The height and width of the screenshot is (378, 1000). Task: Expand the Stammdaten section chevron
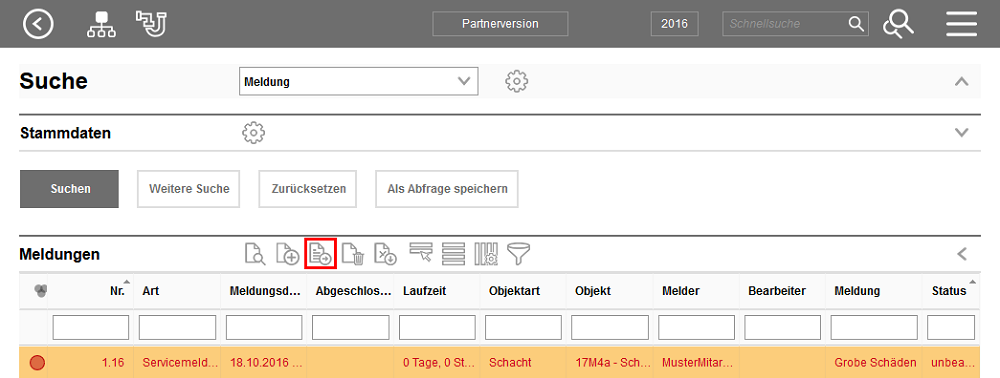point(962,133)
